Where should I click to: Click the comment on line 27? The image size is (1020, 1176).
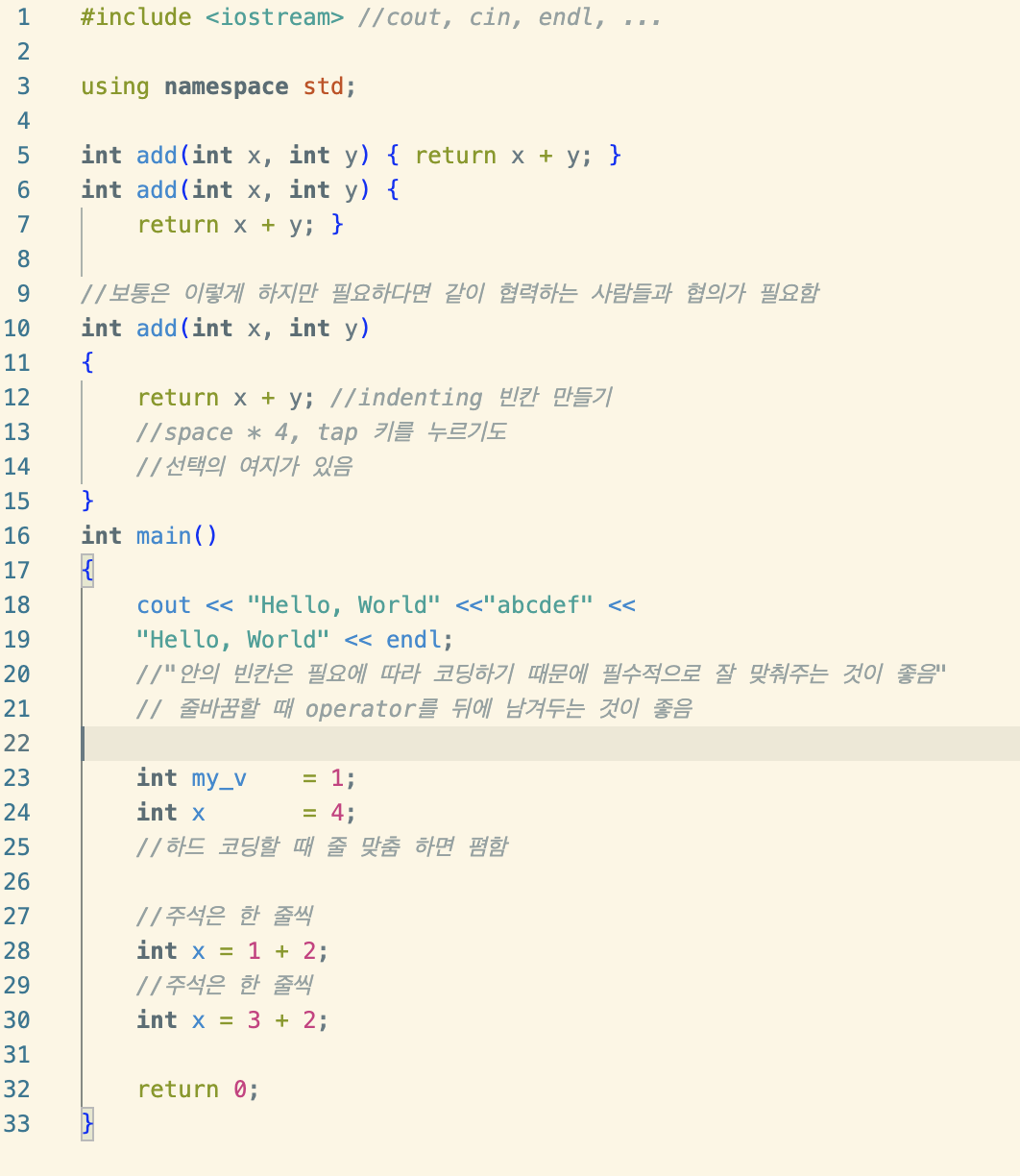(x=225, y=917)
